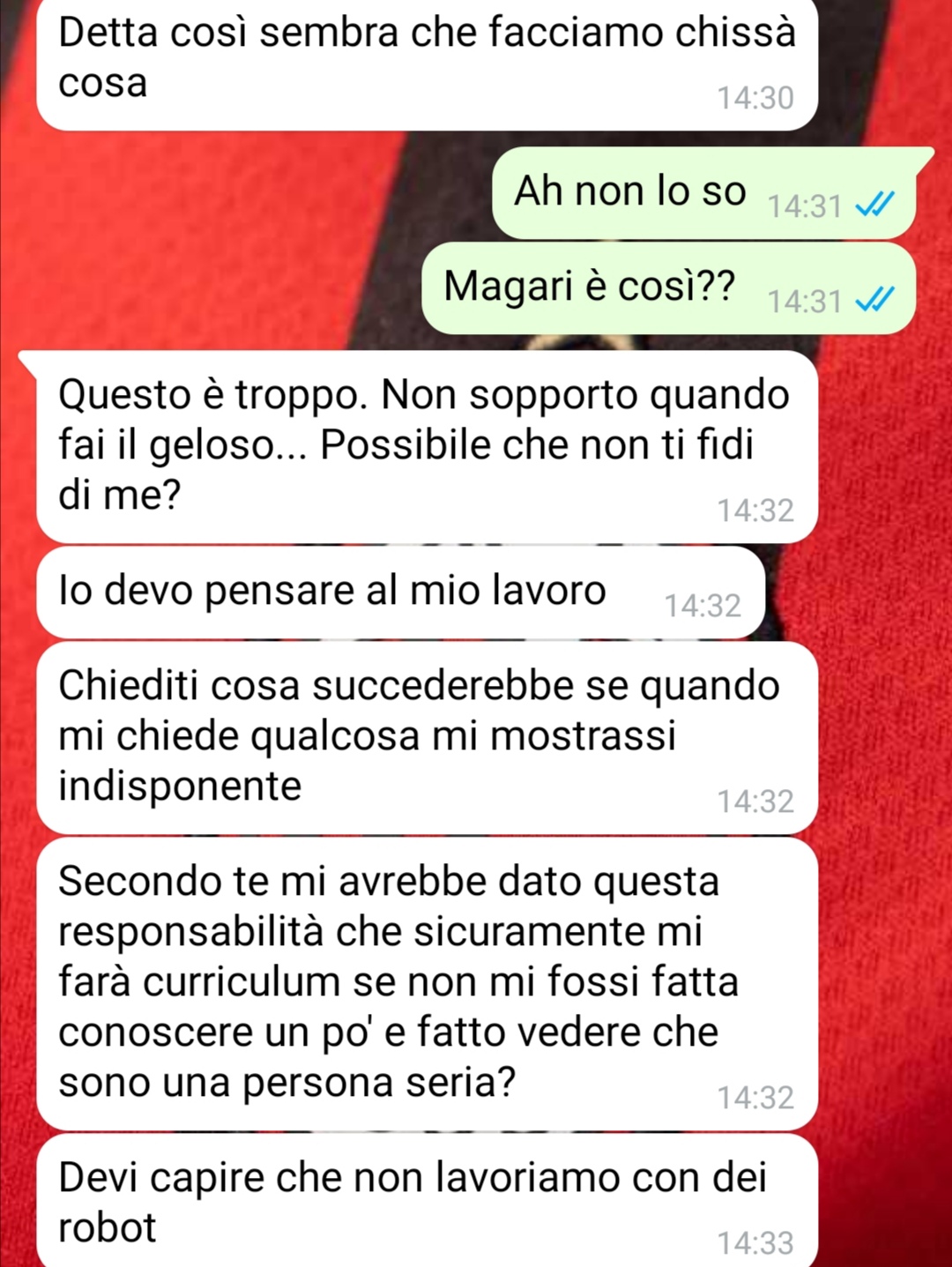The height and width of the screenshot is (1267, 952).
Task: Select the sent message 'Magari è così??'
Action: click(x=669, y=287)
